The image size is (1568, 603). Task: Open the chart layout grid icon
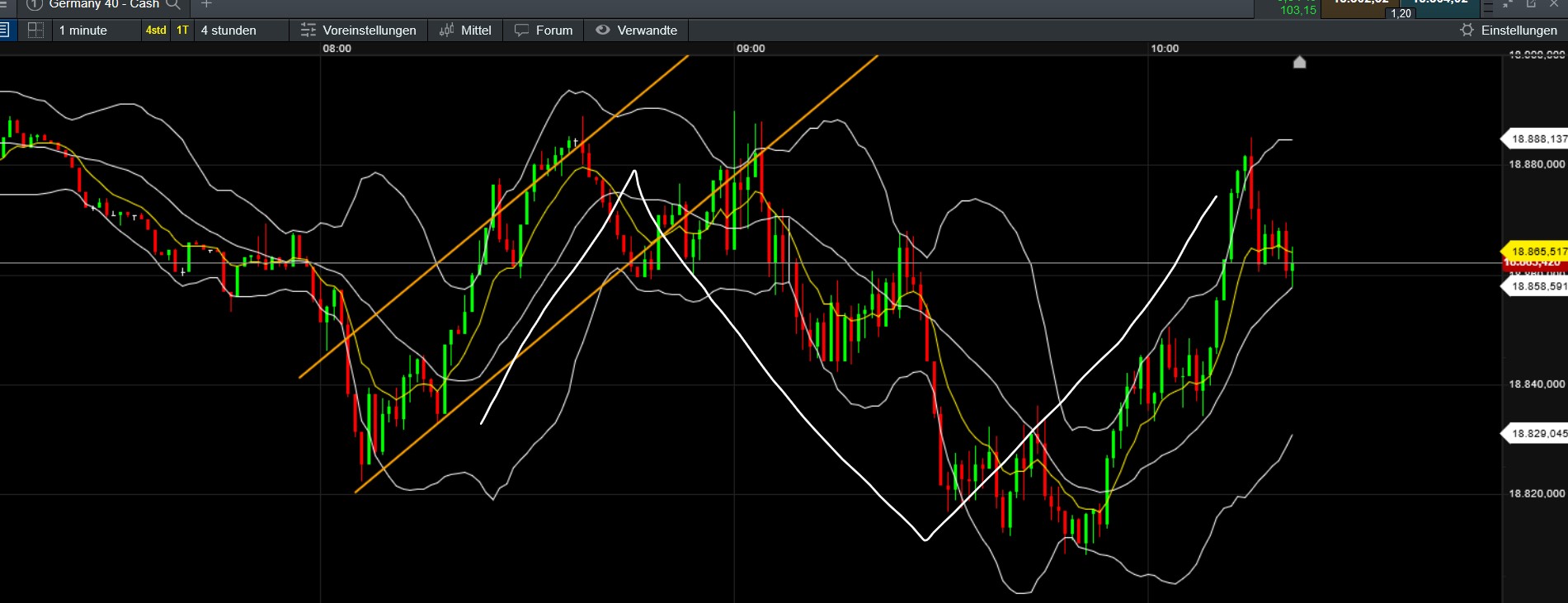(x=35, y=31)
